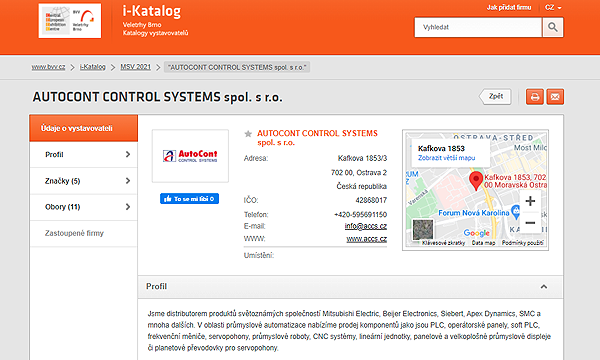Mark exhibitor as favorite with star
Screen dimensions: 600x360
coord(248,134)
